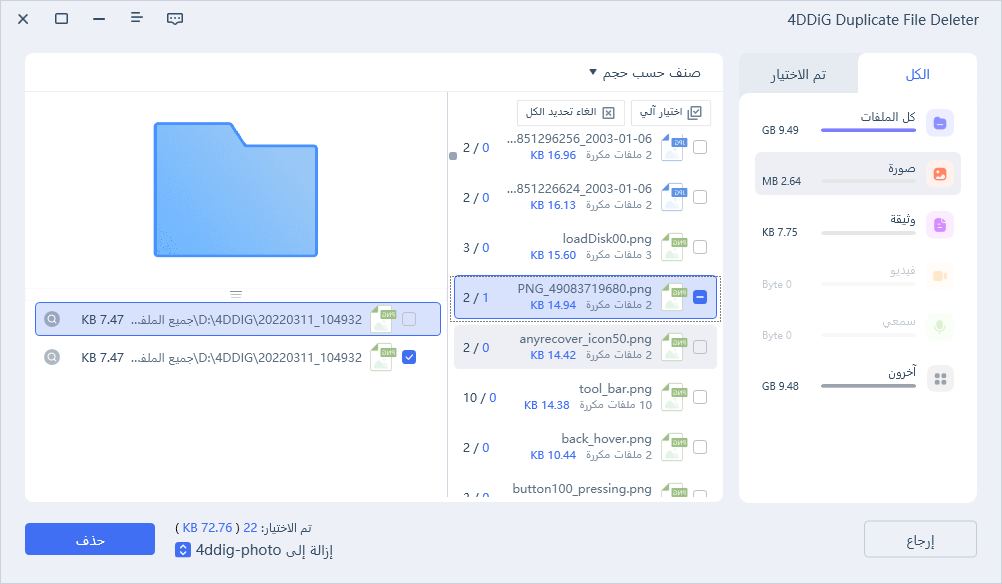Switch to the All (الكل) tab
Image resolution: width=1002 pixels, height=584 pixels.
click(917, 74)
